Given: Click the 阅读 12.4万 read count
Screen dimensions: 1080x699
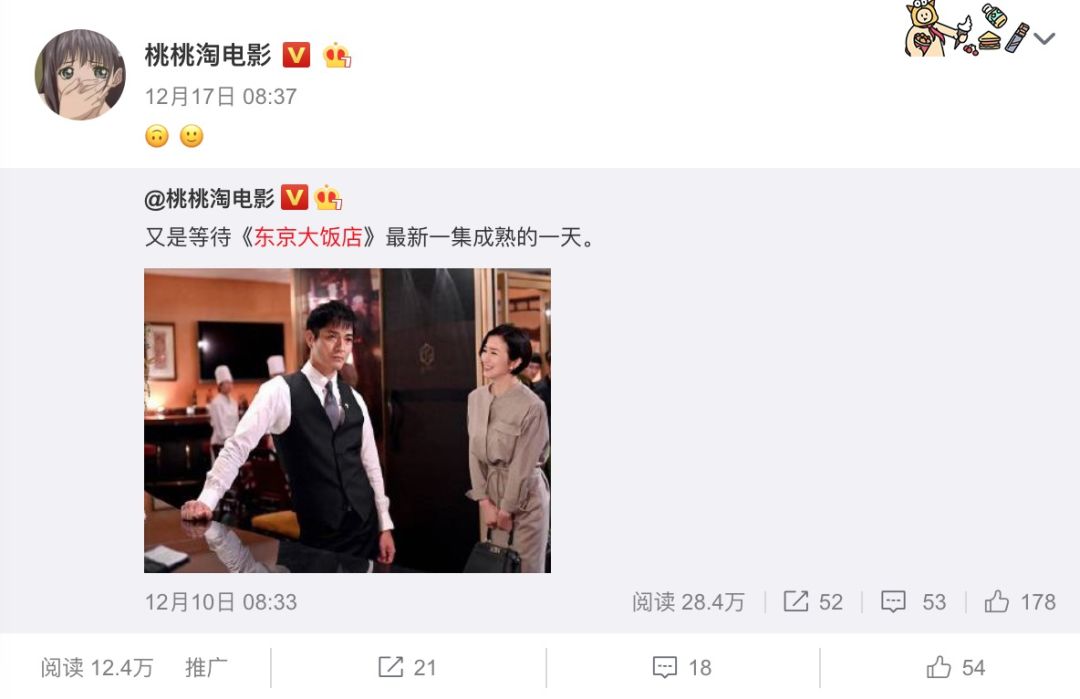Looking at the screenshot, I should coord(96,667).
